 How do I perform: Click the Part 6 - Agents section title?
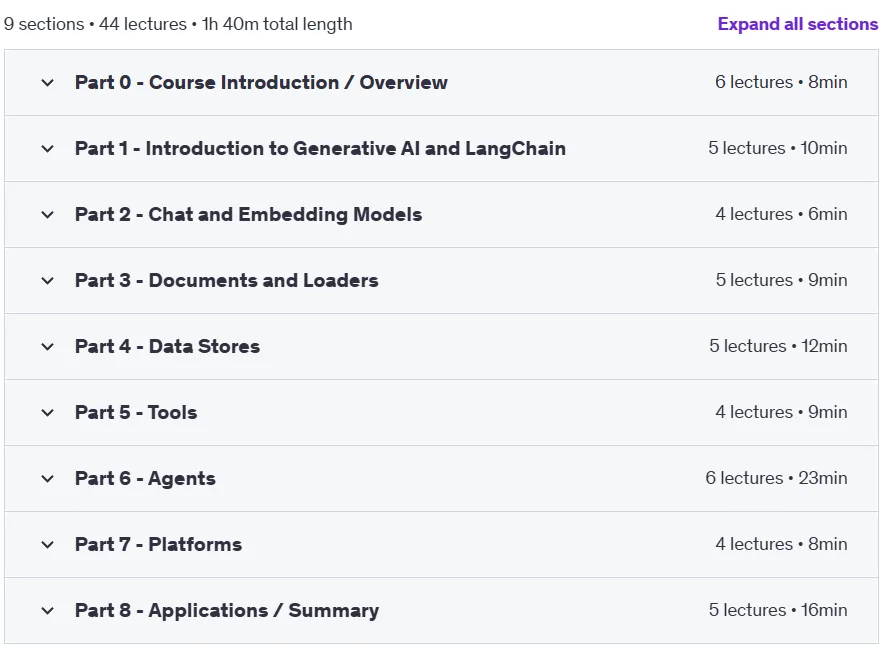145,478
